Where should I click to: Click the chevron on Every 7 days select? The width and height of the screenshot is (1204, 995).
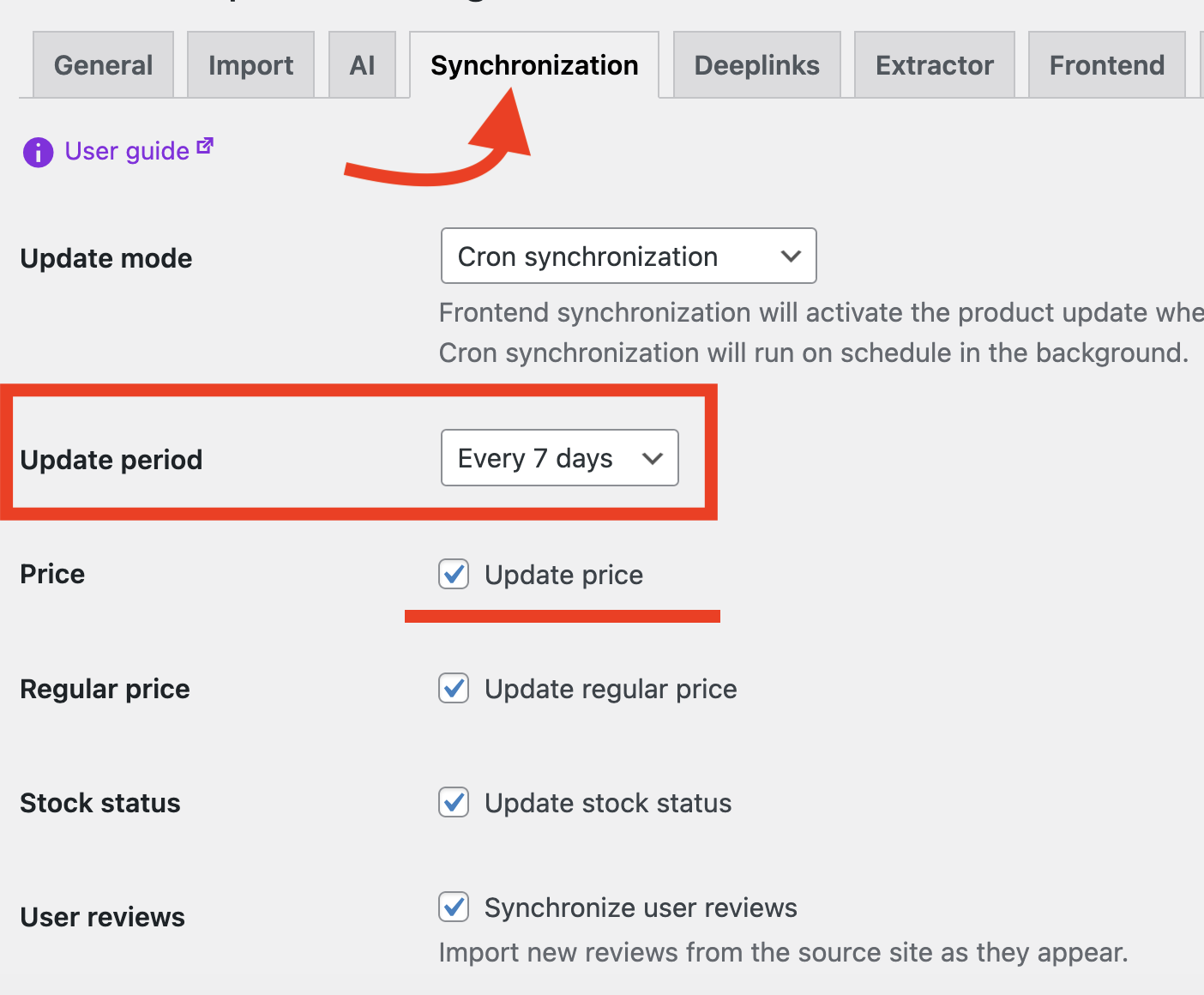pos(653,458)
